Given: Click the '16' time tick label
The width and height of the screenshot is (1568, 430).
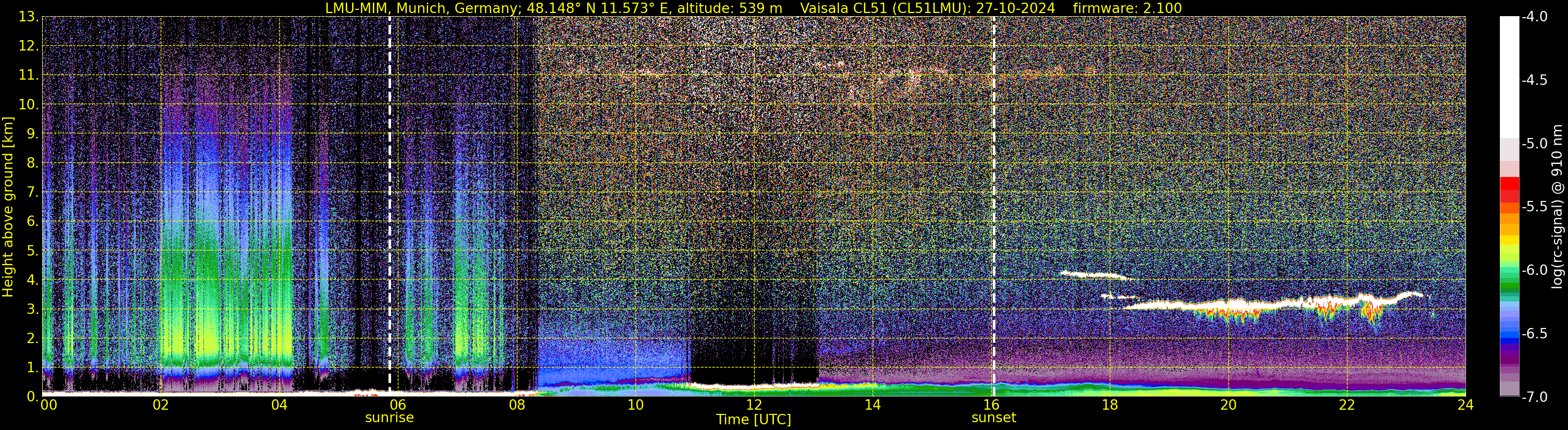Looking at the screenshot, I should click(x=991, y=405).
